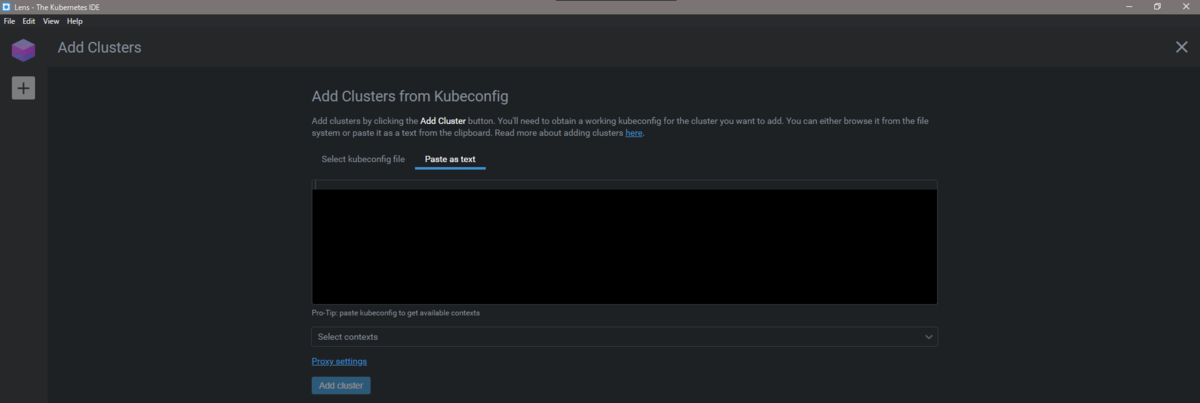1200x403 pixels.
Task: Click the Add Clusters from Kubeconfig heading
Action: (x=410, y=97)
